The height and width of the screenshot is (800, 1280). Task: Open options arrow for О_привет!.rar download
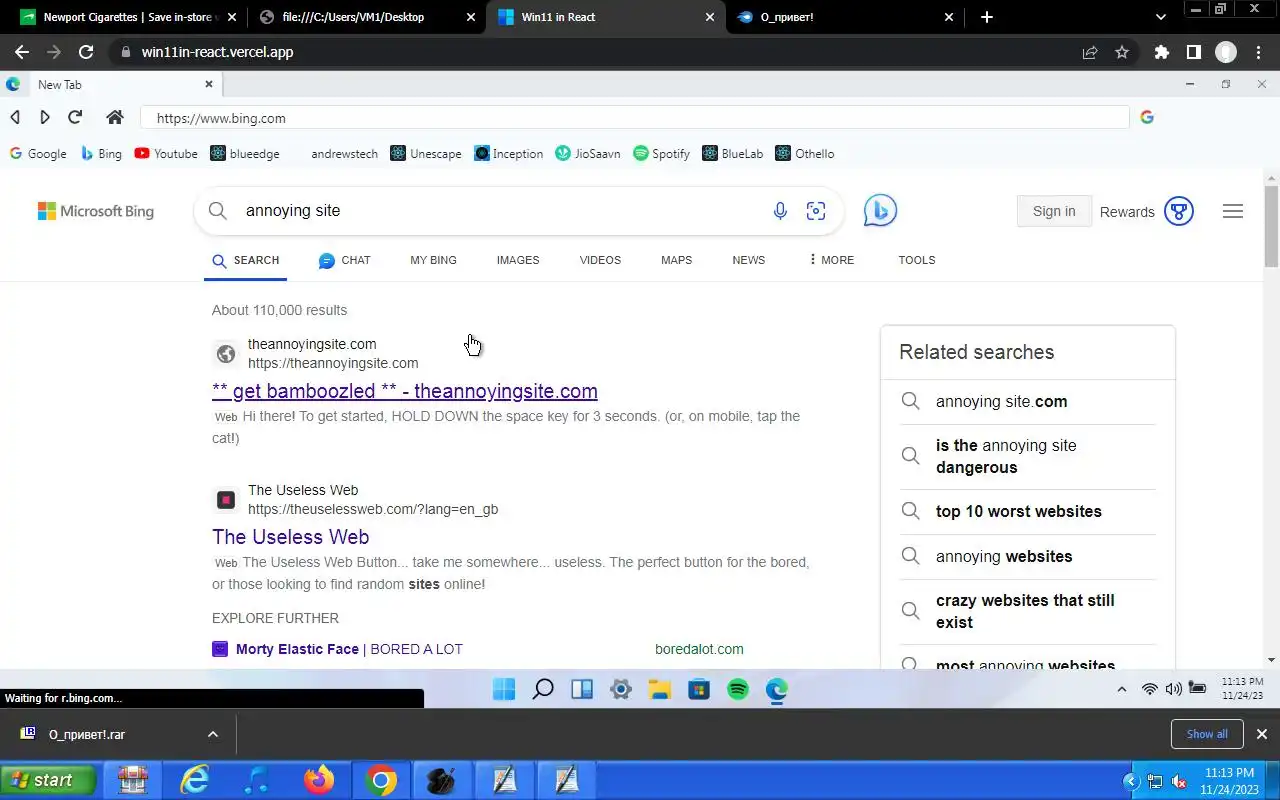click(x=212, y=734)
